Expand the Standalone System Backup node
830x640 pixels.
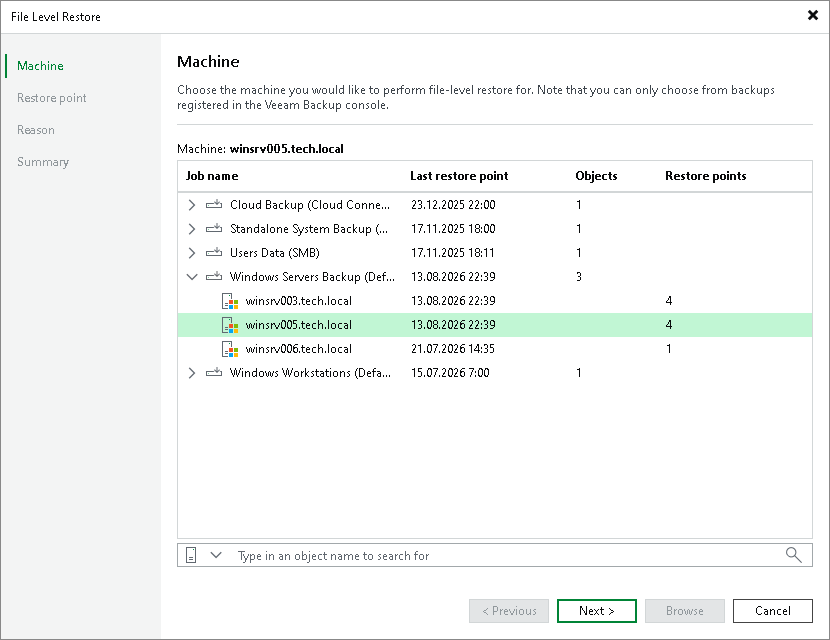pyautogui.click(x=192, y=229)
